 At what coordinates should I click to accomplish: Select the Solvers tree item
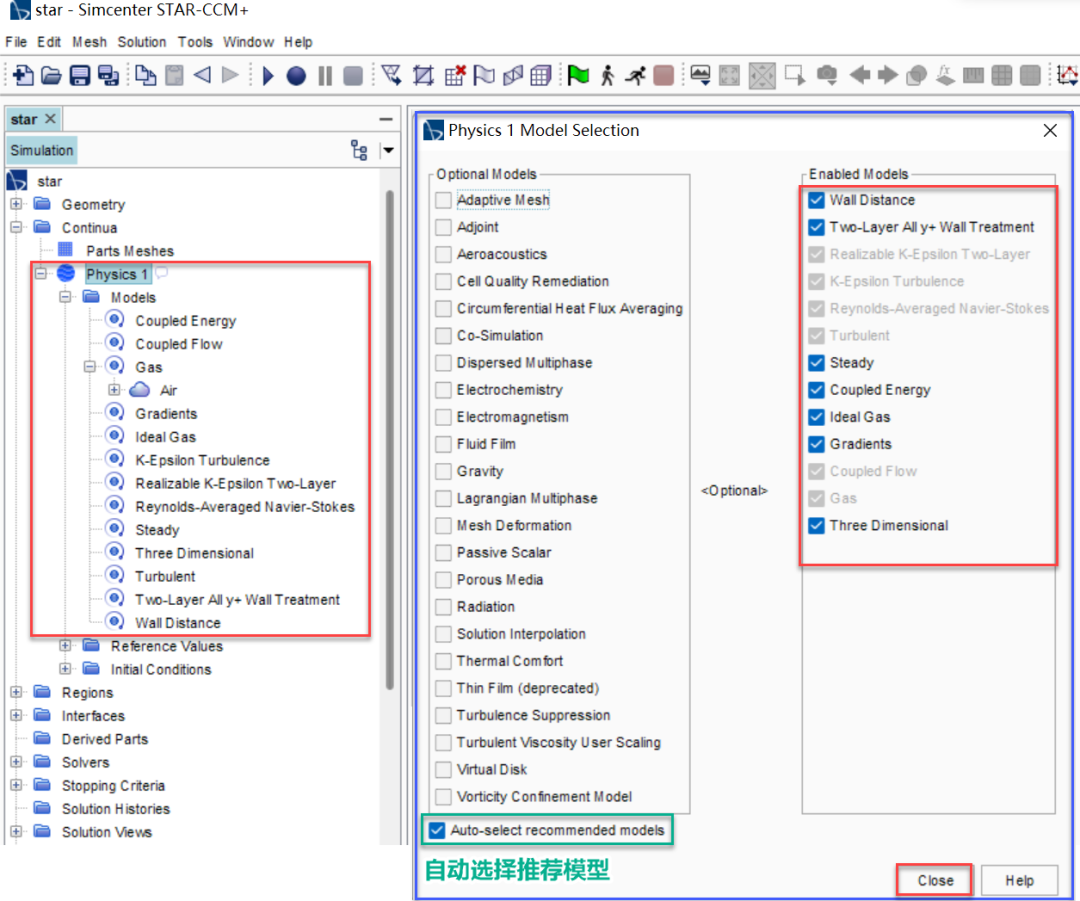85,762
